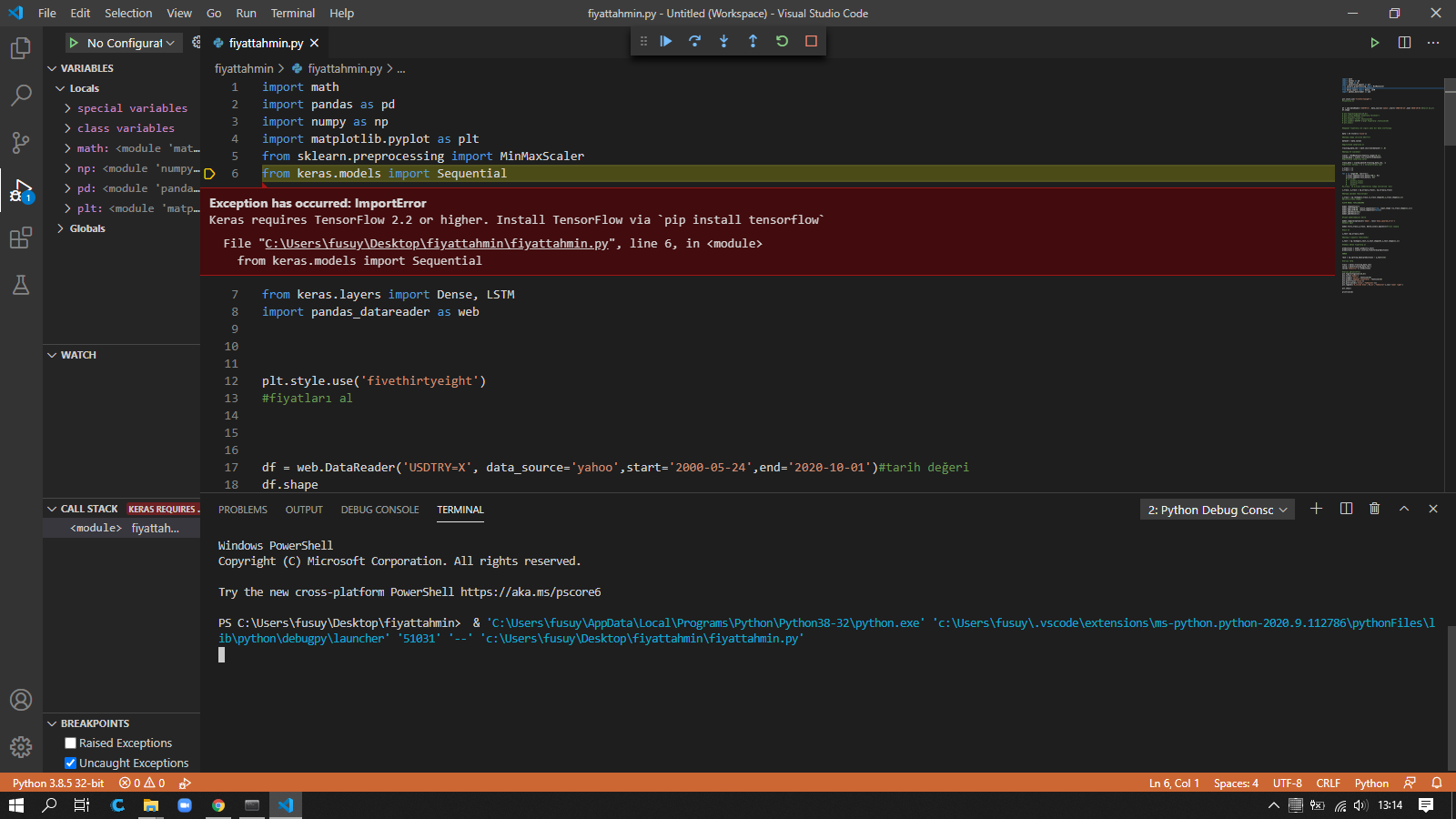Go to line via Ln 6, Col 1 indicator
1456x819 pixels.
click(x=1174, y=783)
